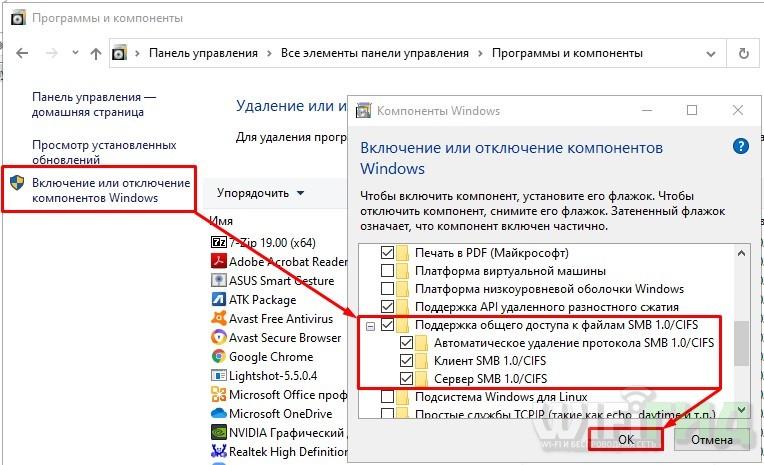Click the Google Chrome icon in list
The height and width of the screenshot is (465, 764).
[x=219, y=356]
